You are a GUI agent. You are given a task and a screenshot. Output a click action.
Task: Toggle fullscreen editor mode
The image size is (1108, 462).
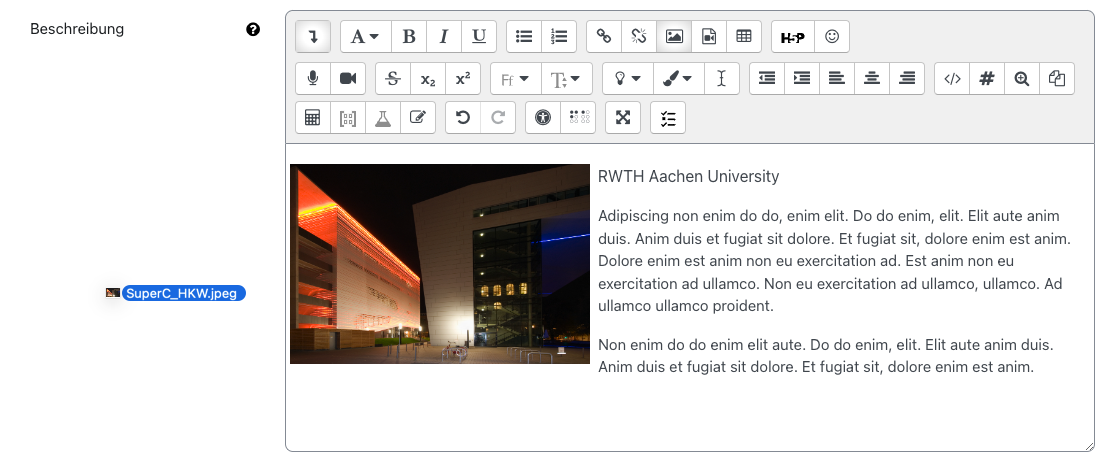[623, 117]
